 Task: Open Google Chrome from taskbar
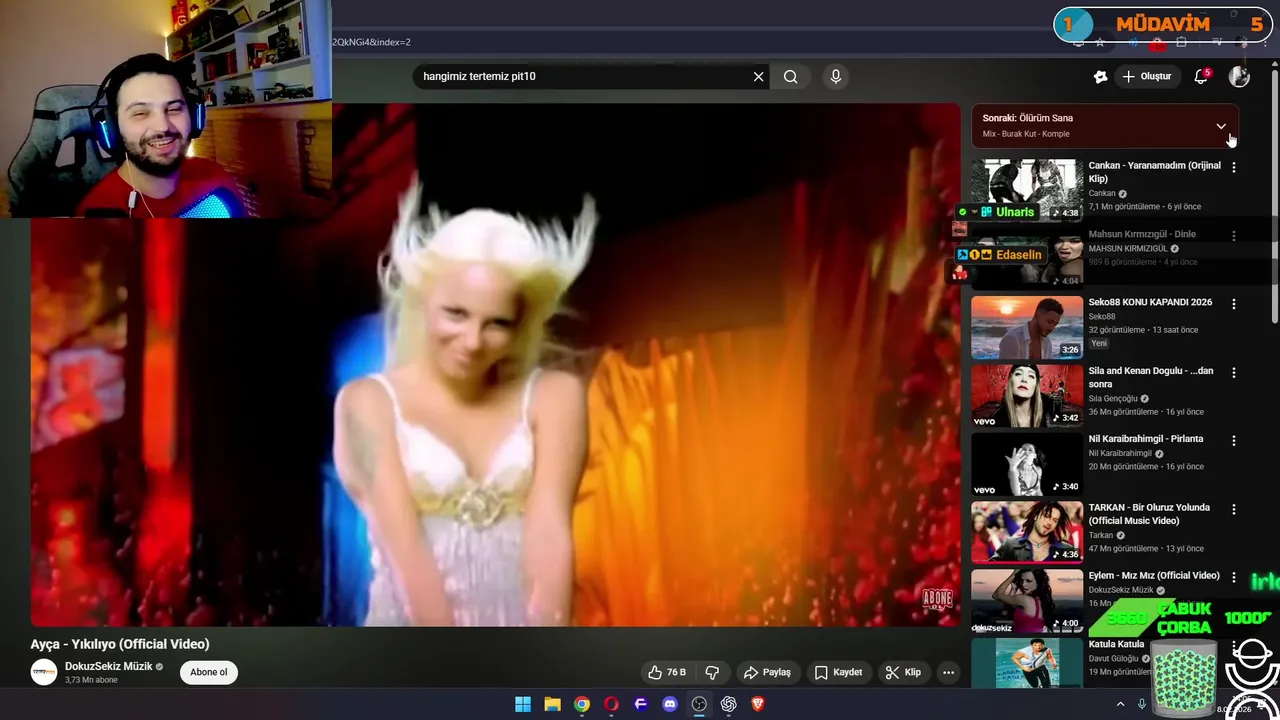tap(582, 704)
